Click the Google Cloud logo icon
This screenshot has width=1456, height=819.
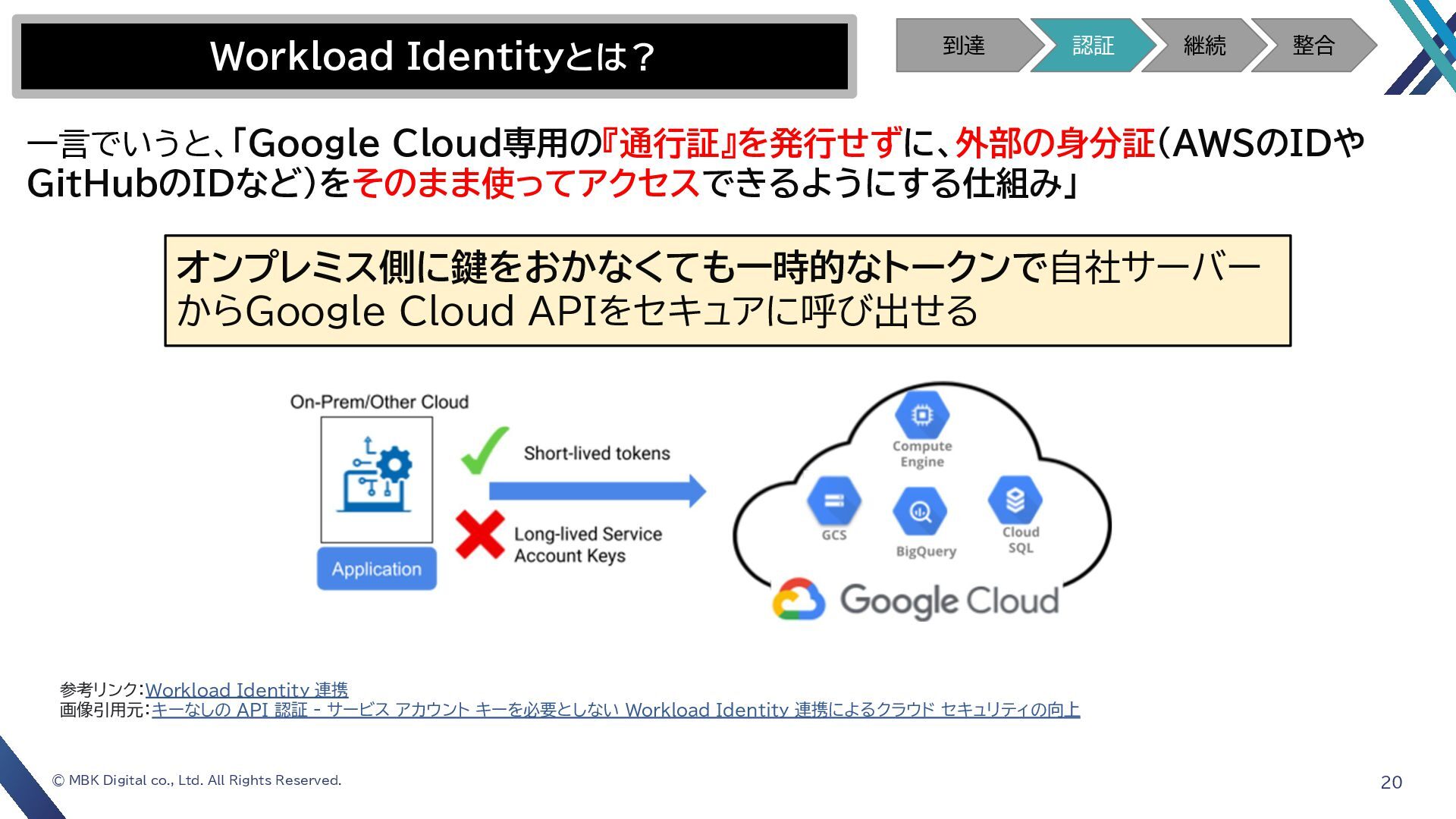click(799, 599)
